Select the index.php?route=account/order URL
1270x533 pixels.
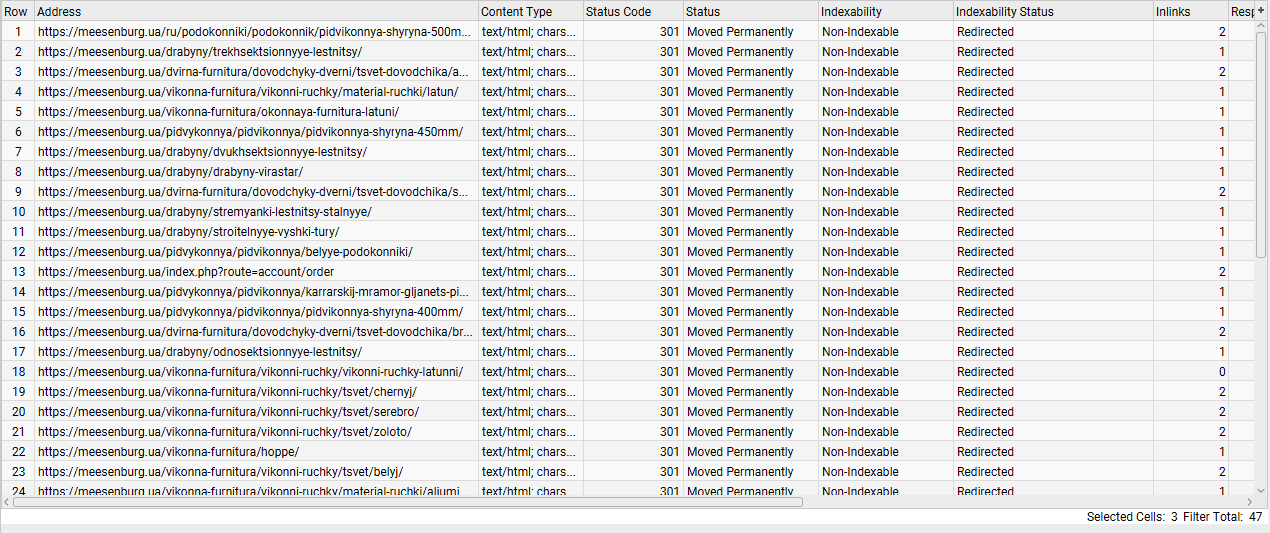(186, 272)
